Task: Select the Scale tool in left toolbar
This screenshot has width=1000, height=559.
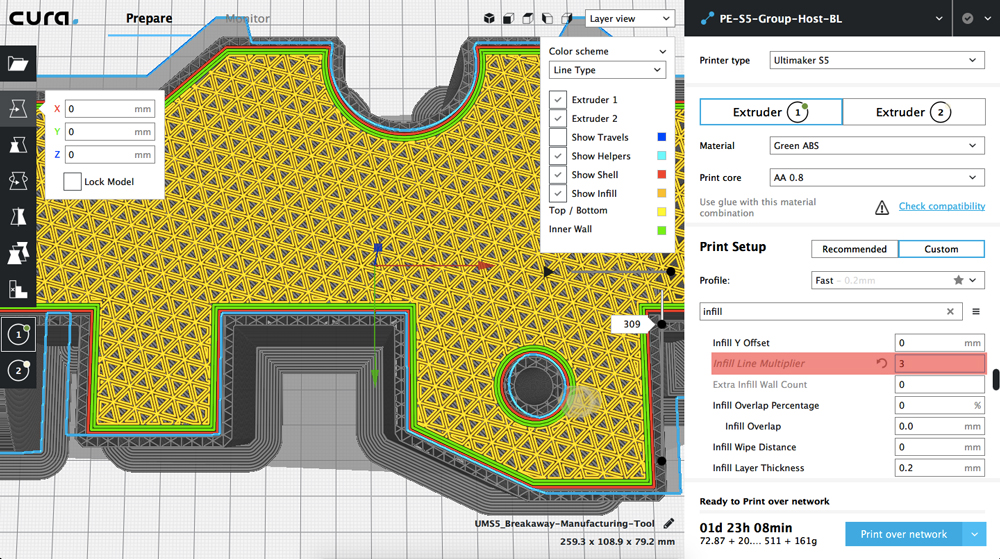Action: 18,145
